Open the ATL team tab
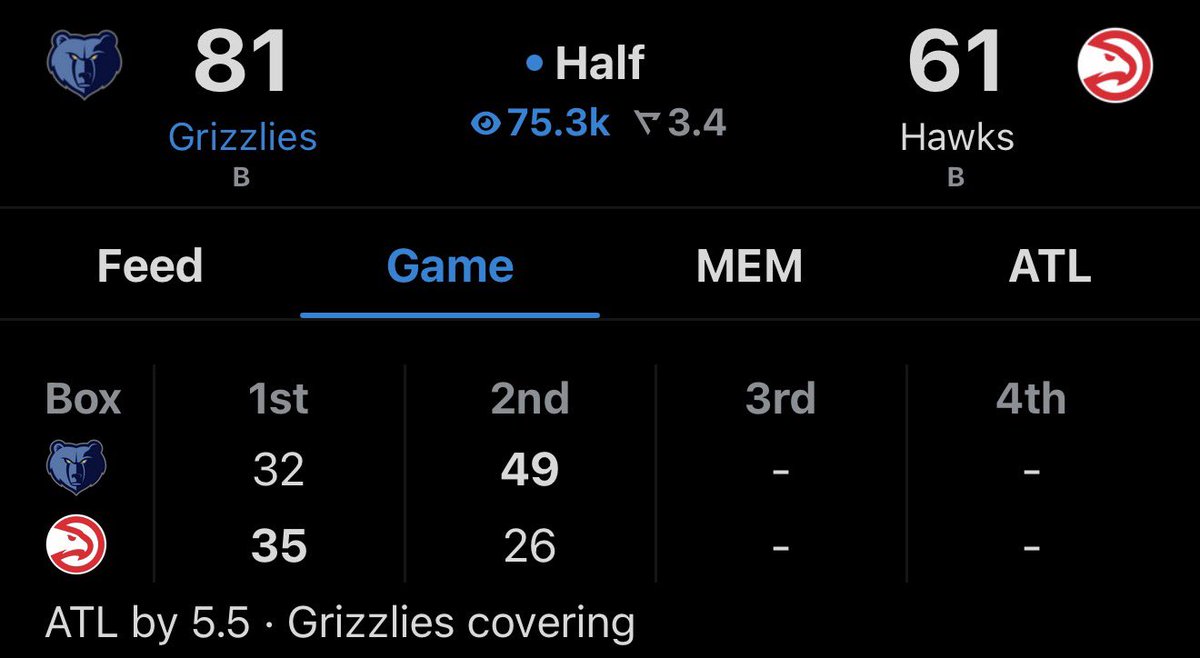 pos(1049,266)
